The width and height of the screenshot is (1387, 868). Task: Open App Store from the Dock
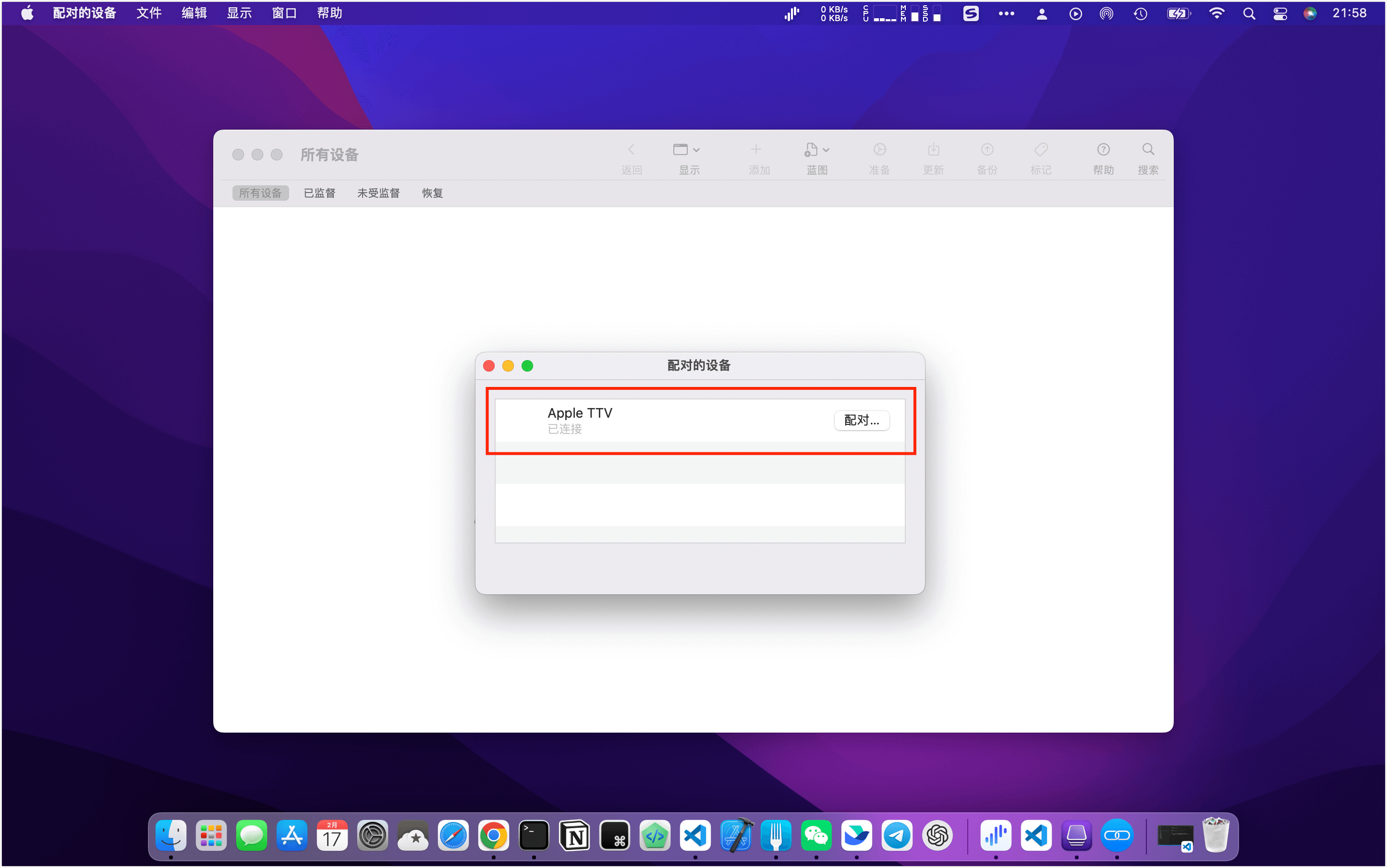click(x=292, y=835)
